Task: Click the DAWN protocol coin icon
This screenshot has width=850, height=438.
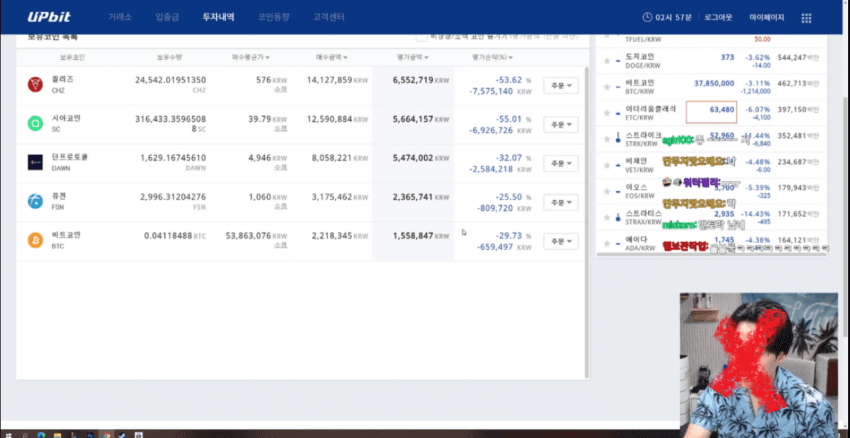Action: coord(35,163)
